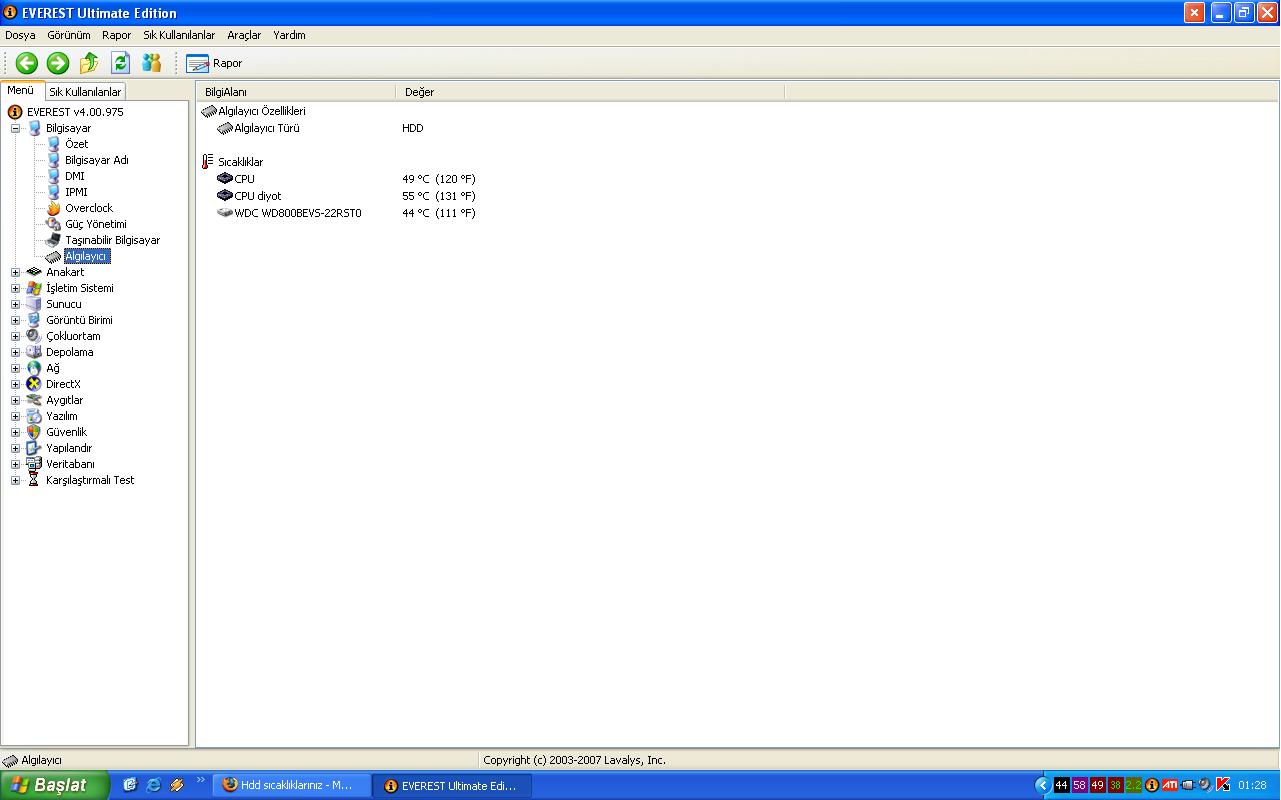The width and height of the screenshot is (1281, 800).
Task: Switch to the Sık Kullanılanlar tab
Action: click(85, 92)
